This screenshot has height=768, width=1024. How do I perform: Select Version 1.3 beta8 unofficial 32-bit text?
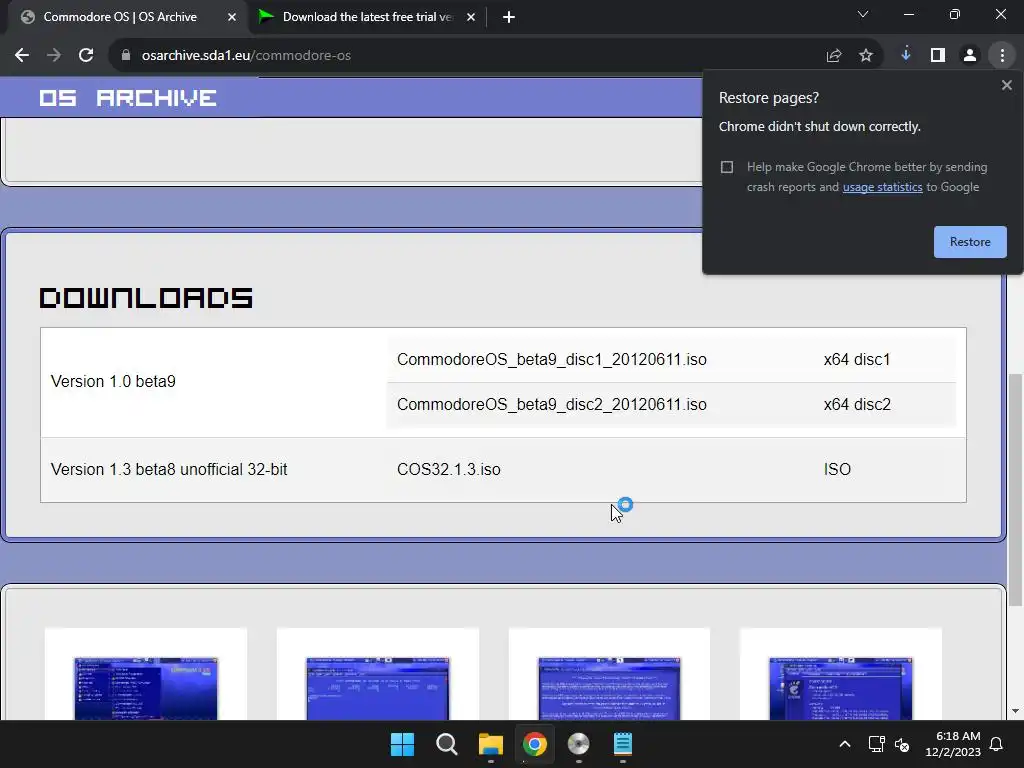coord(169,470)
